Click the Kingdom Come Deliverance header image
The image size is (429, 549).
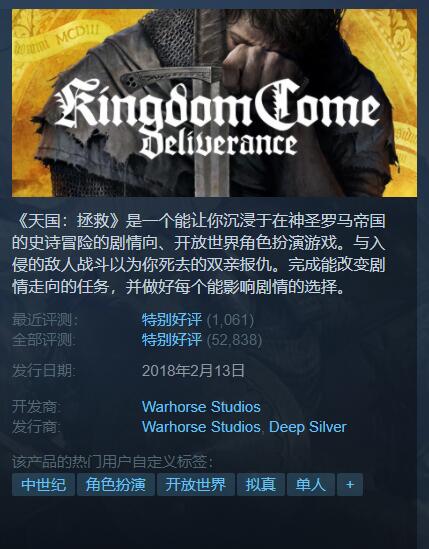coord(214,103)
